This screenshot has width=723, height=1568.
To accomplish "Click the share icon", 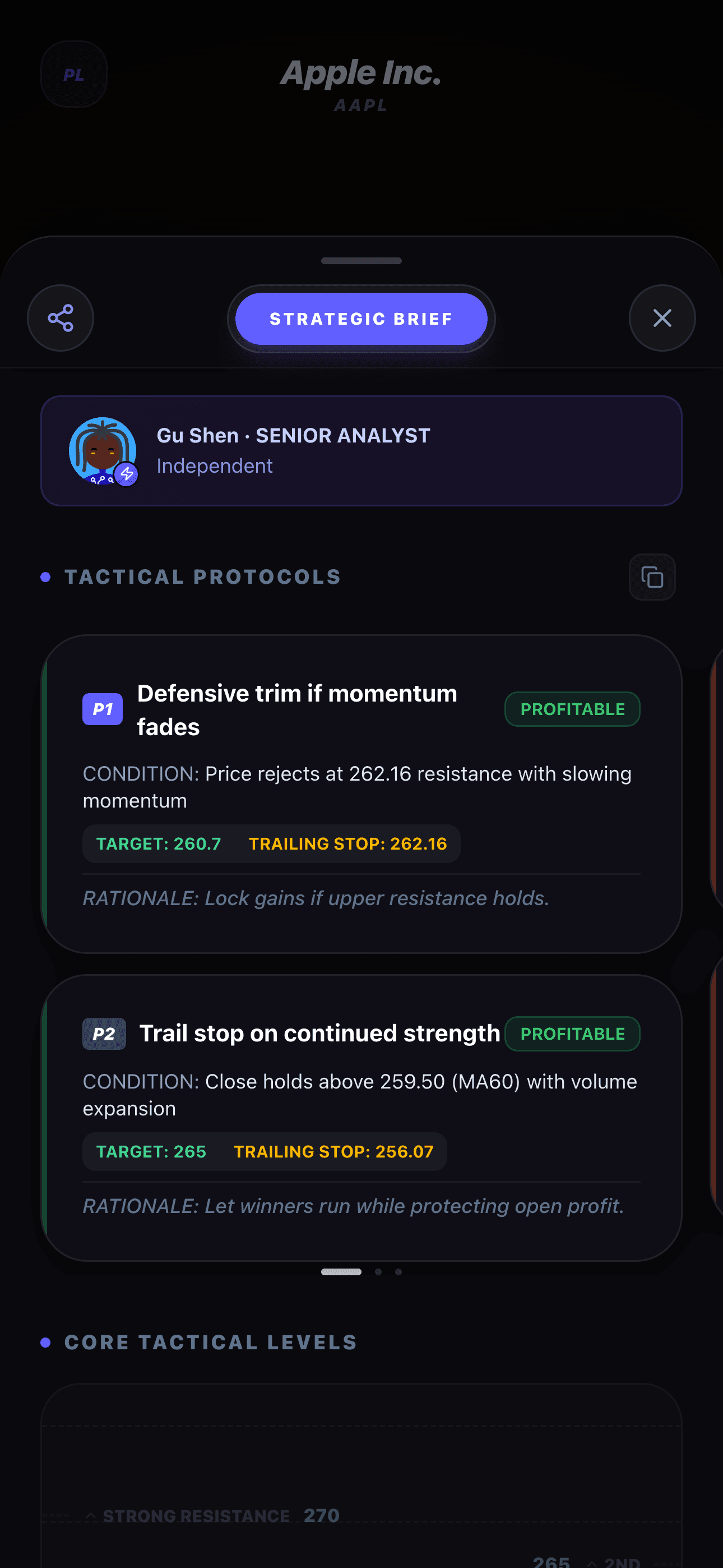I will click(x=61, y=319).
